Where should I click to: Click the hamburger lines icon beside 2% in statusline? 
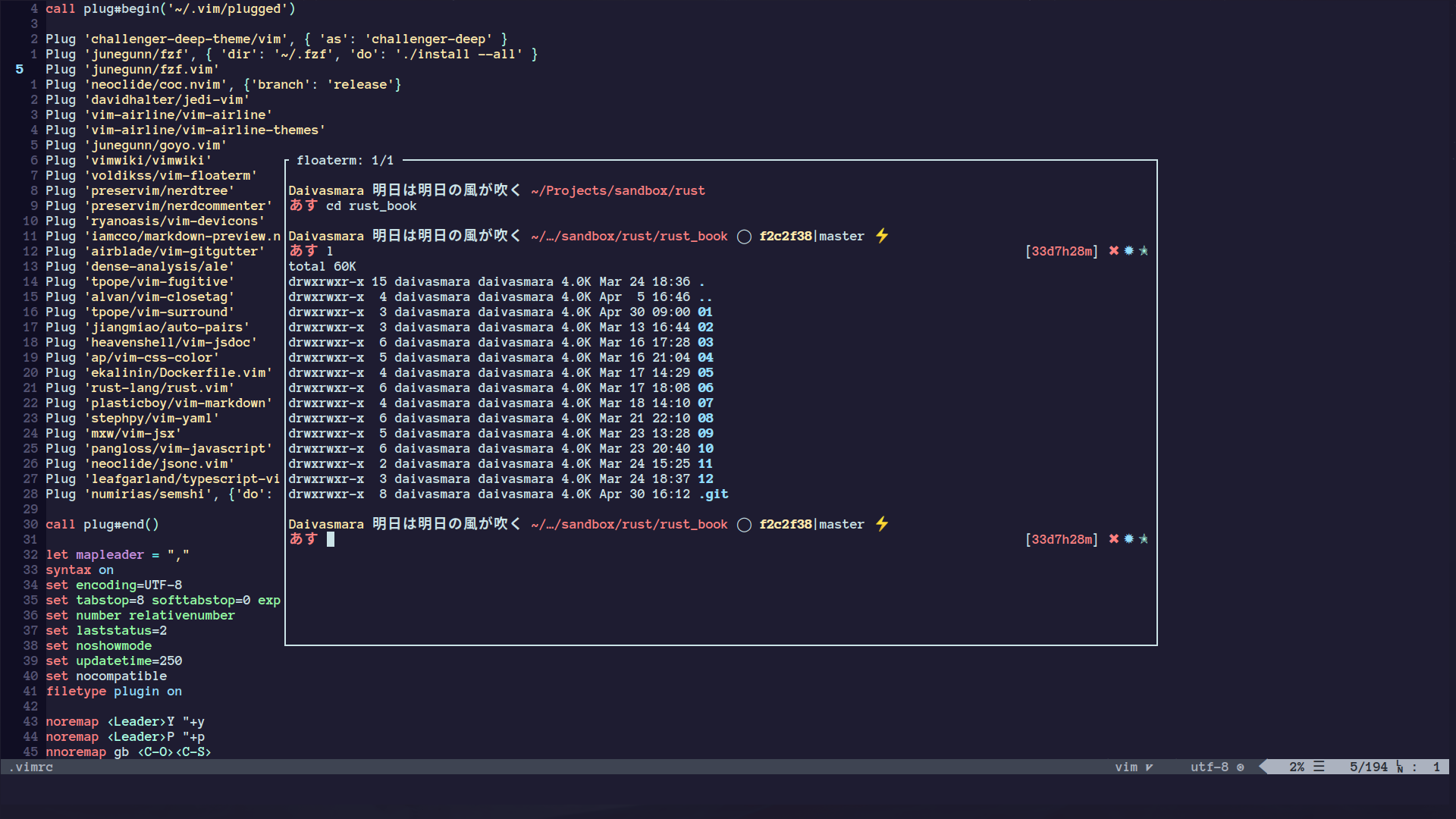pyautogui.click(x=1319, y=767)
